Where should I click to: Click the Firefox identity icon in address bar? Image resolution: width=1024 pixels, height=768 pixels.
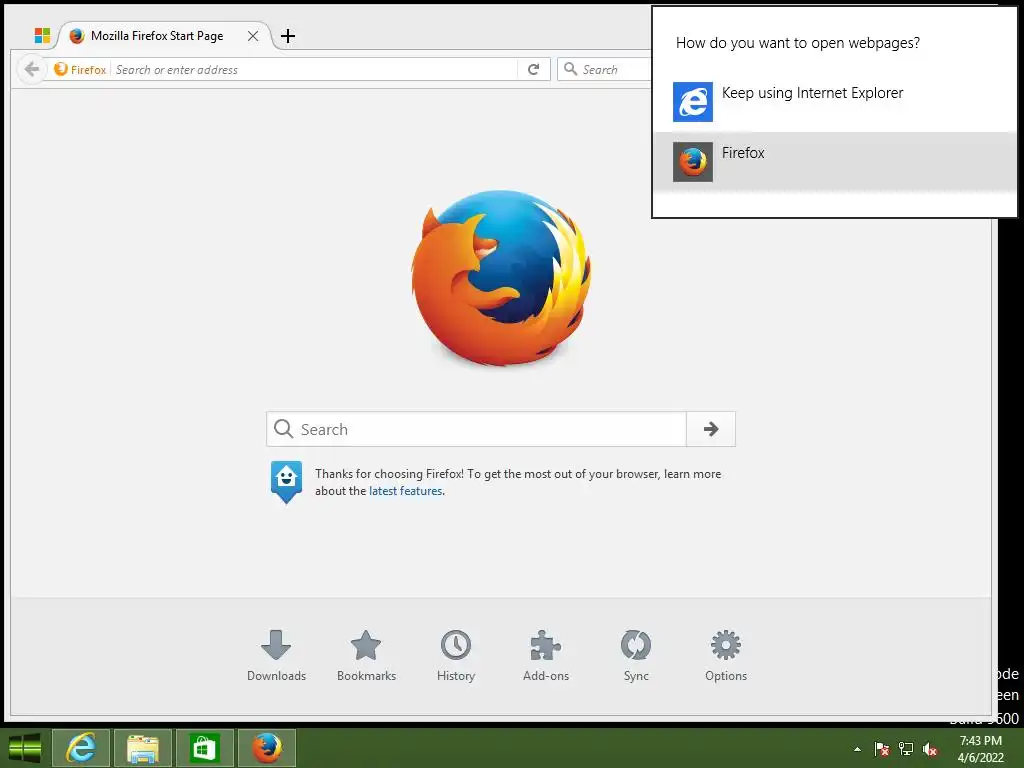tap(61, 69)
